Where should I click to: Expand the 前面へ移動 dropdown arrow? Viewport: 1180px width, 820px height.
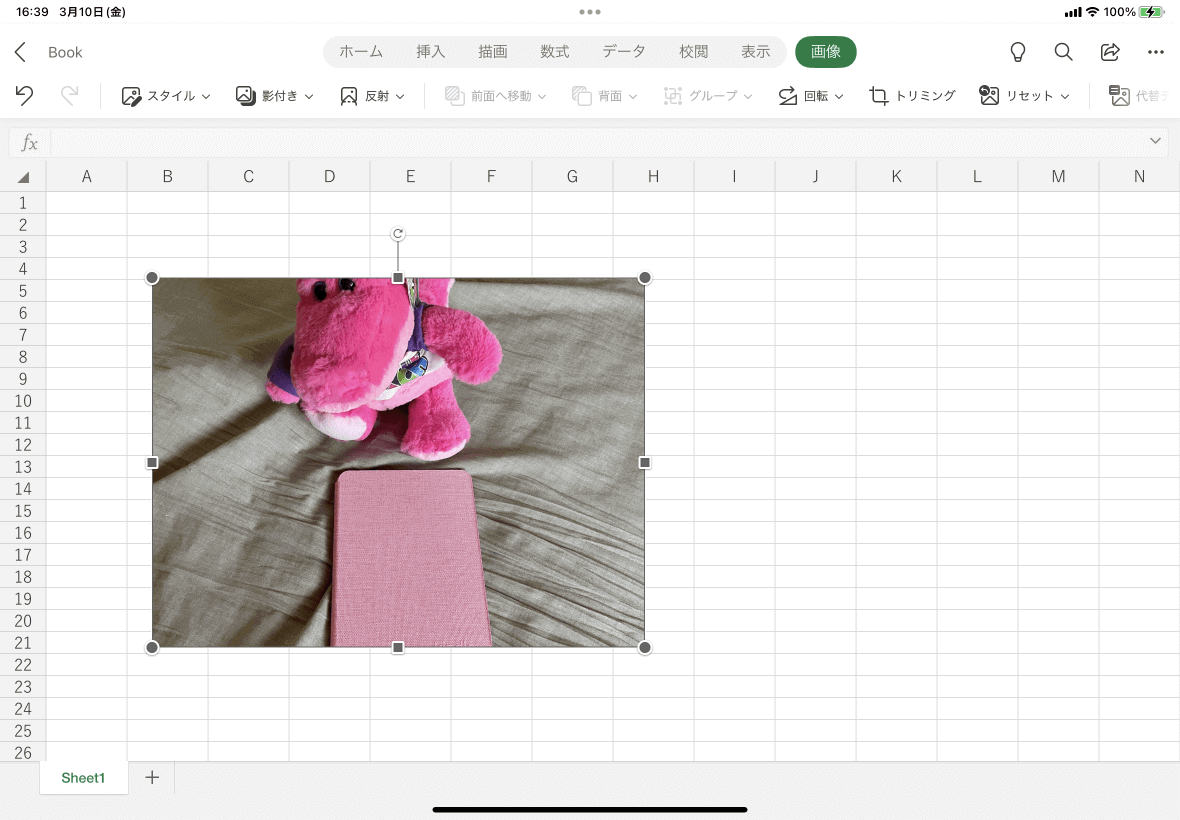542,96
